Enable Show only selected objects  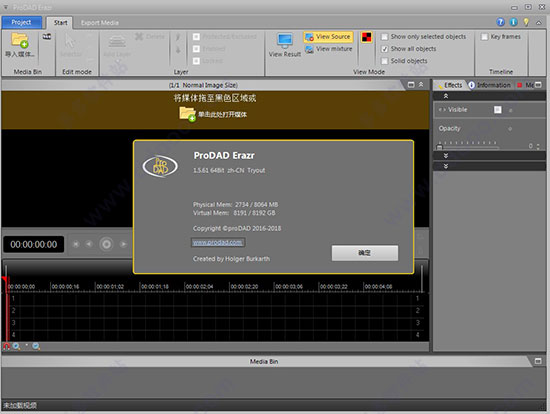pos(385,37)
